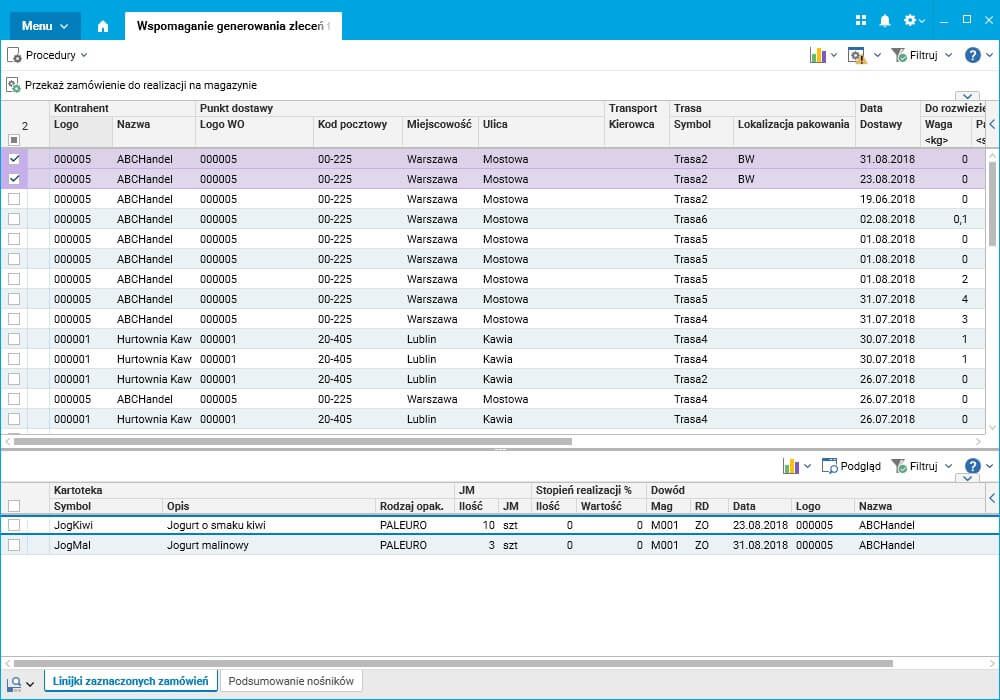Click the top toolbar bar chart icon
This screenshot has width=1000, height=700.
[x=818, y=55]
